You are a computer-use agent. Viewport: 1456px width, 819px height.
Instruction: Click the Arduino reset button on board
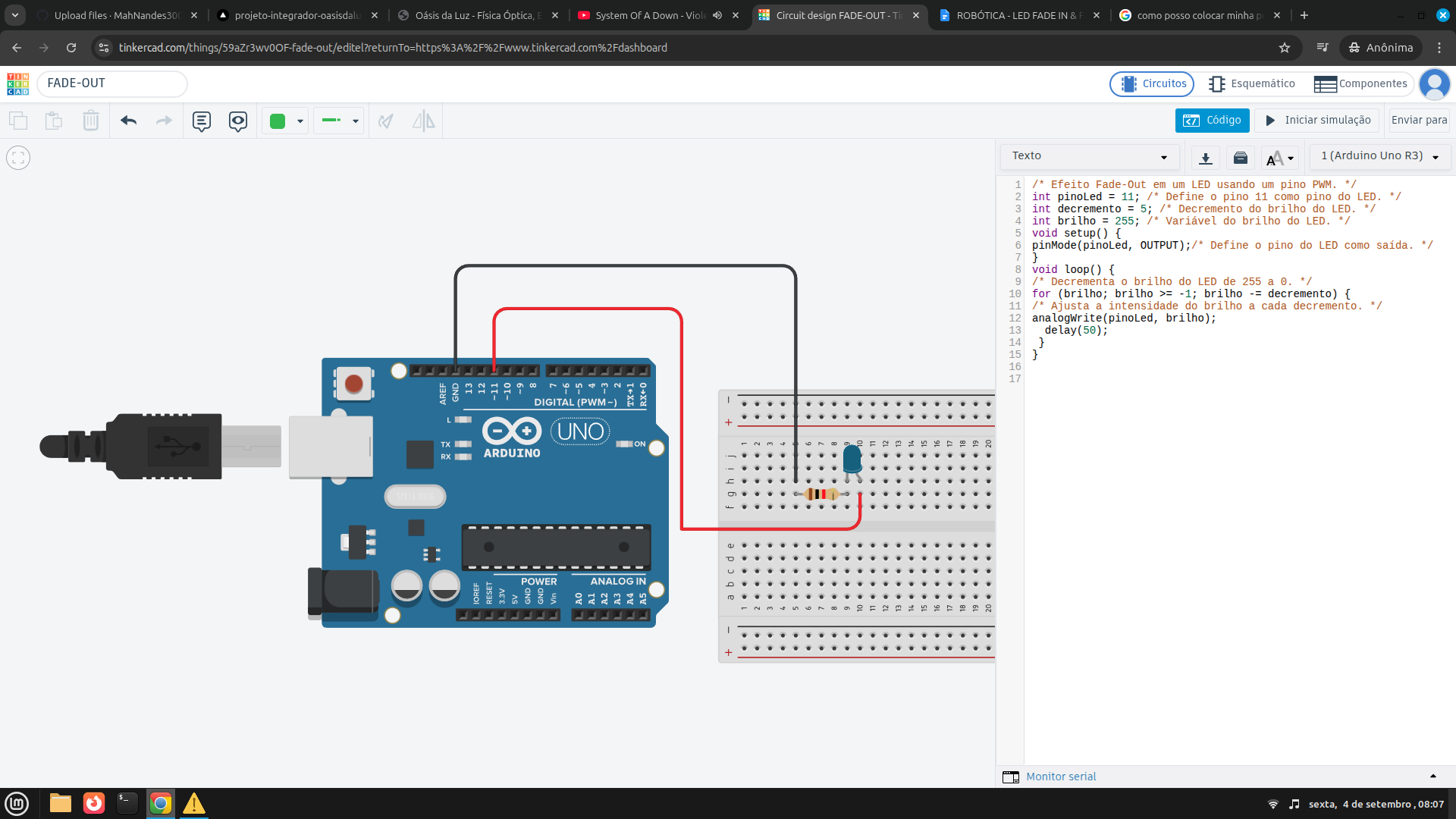pyautogui.click(x=353, y=384)
